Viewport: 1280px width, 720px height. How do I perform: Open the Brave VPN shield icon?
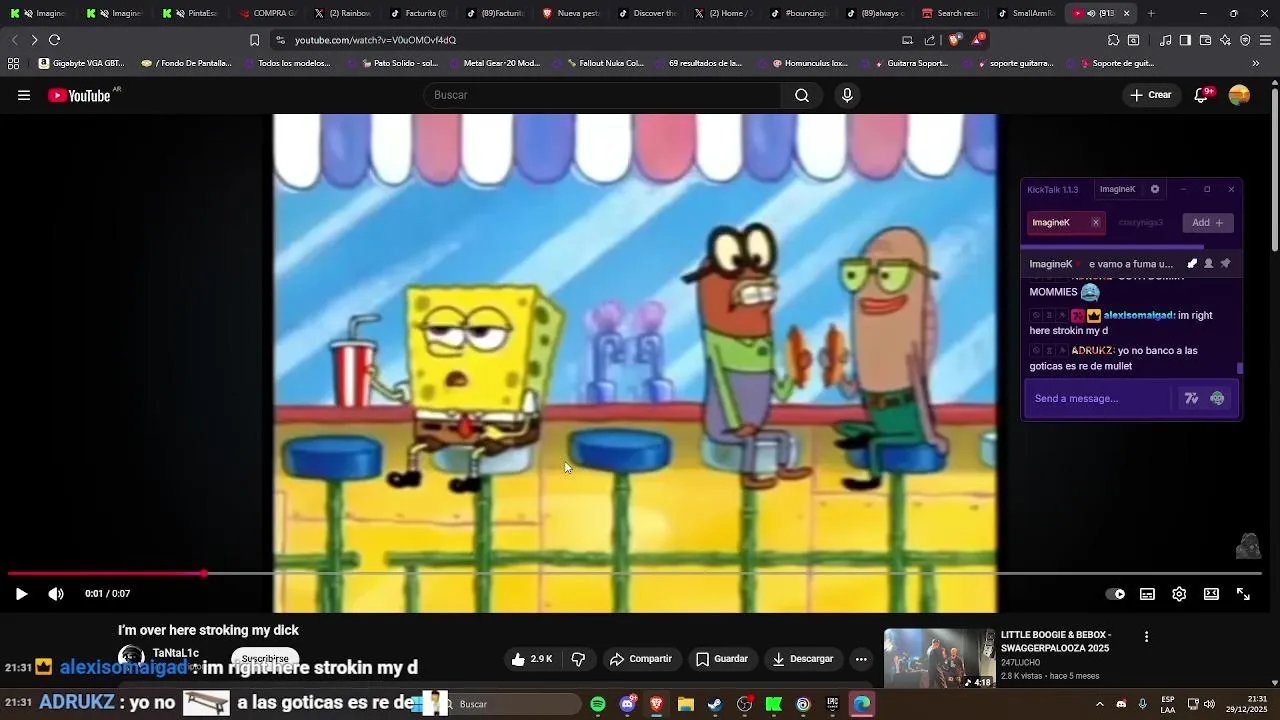[x=1245, y=40]
